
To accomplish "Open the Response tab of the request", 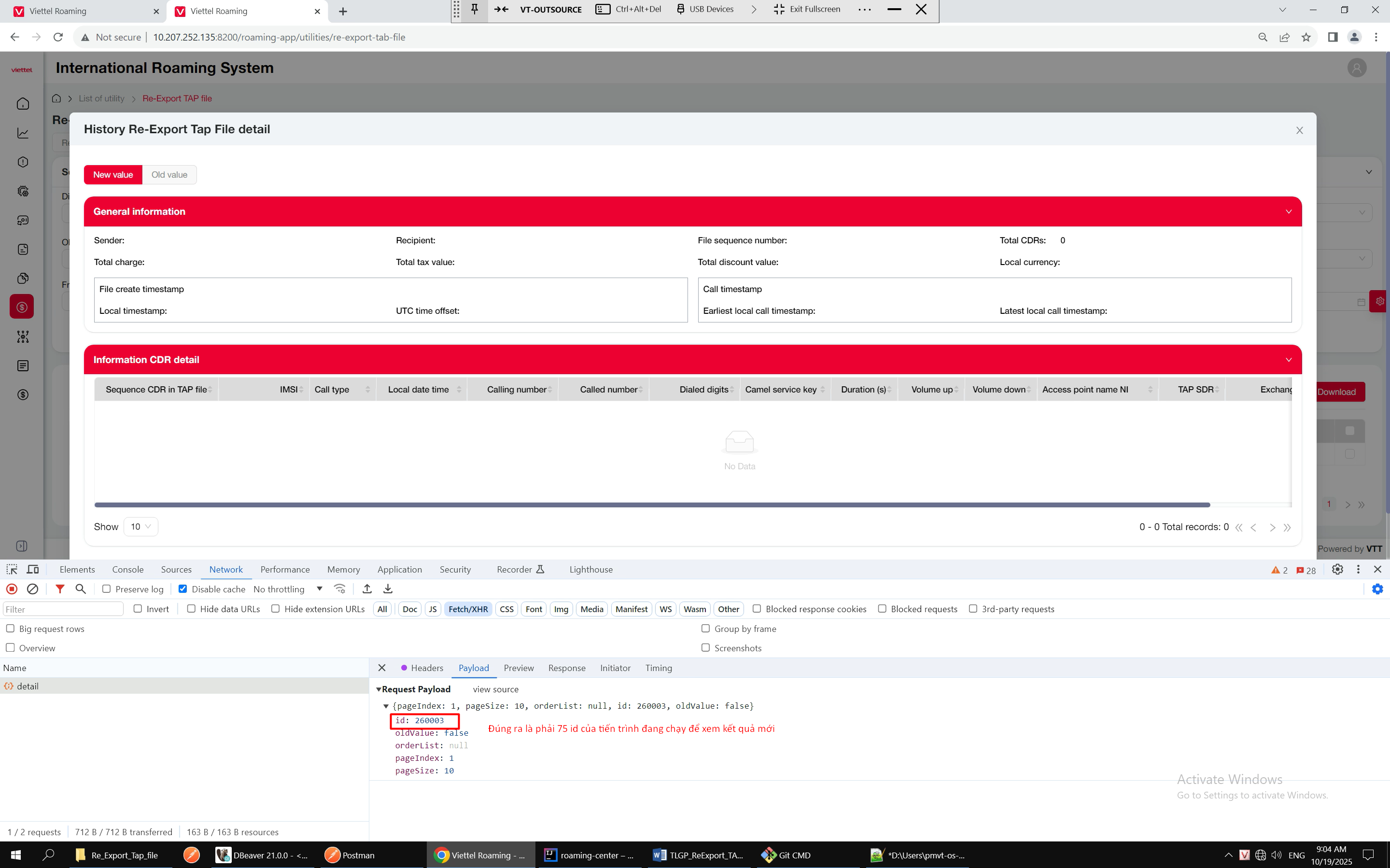I will (566, 668).
